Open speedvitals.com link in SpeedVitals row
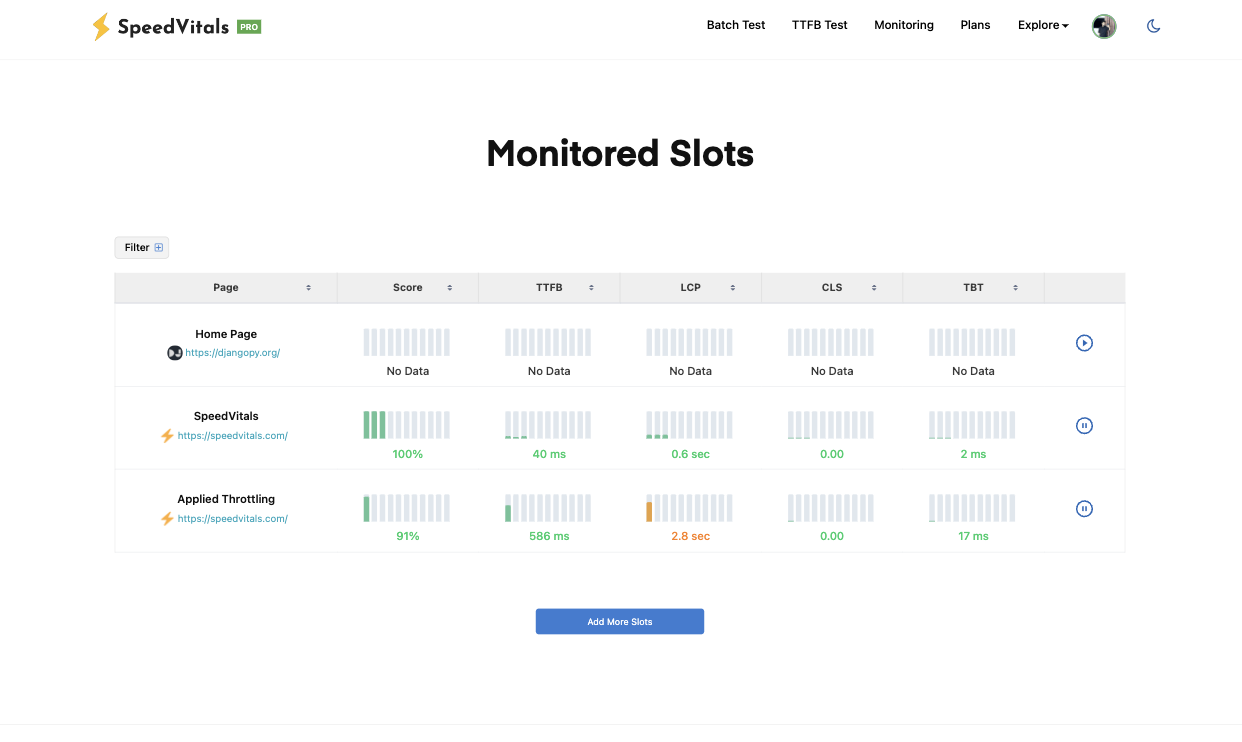Screen dimensions: 1242x742 point(233,436)
